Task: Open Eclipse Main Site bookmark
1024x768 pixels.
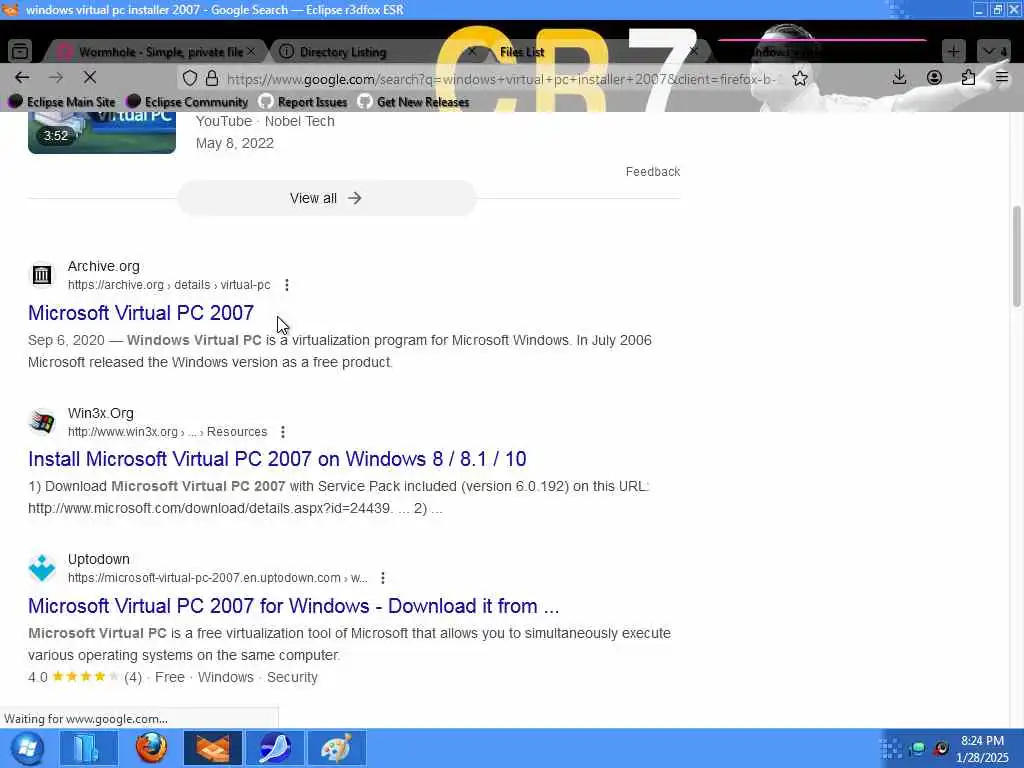Action: point(62,102)
